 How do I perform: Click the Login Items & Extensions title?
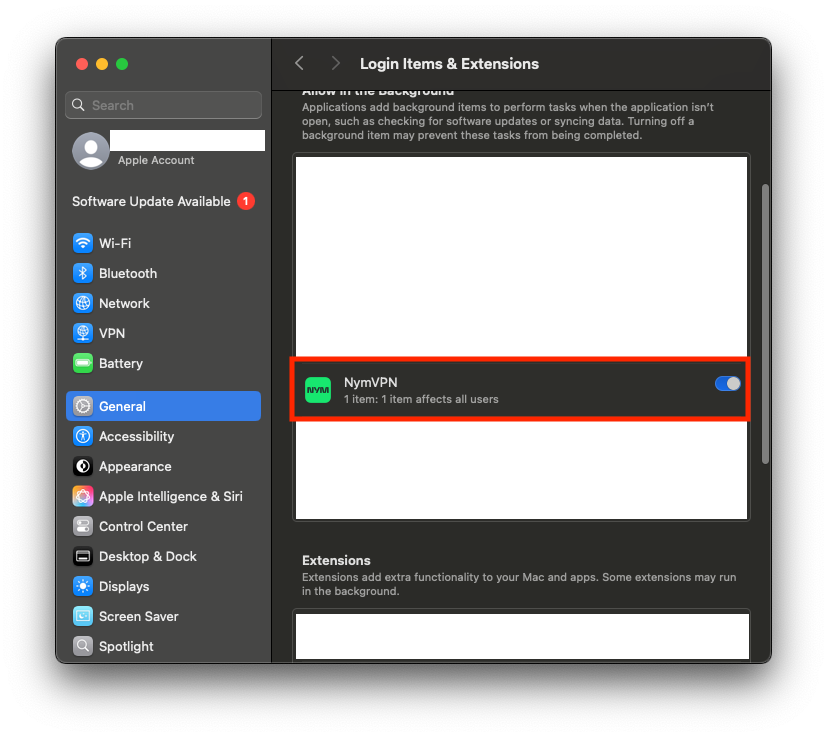[449, 64]
